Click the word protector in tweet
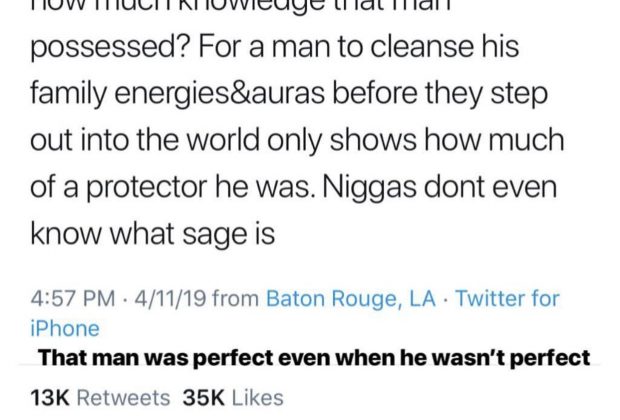The height and width of the screenshot is (420, 620). (x=147, y=188)
